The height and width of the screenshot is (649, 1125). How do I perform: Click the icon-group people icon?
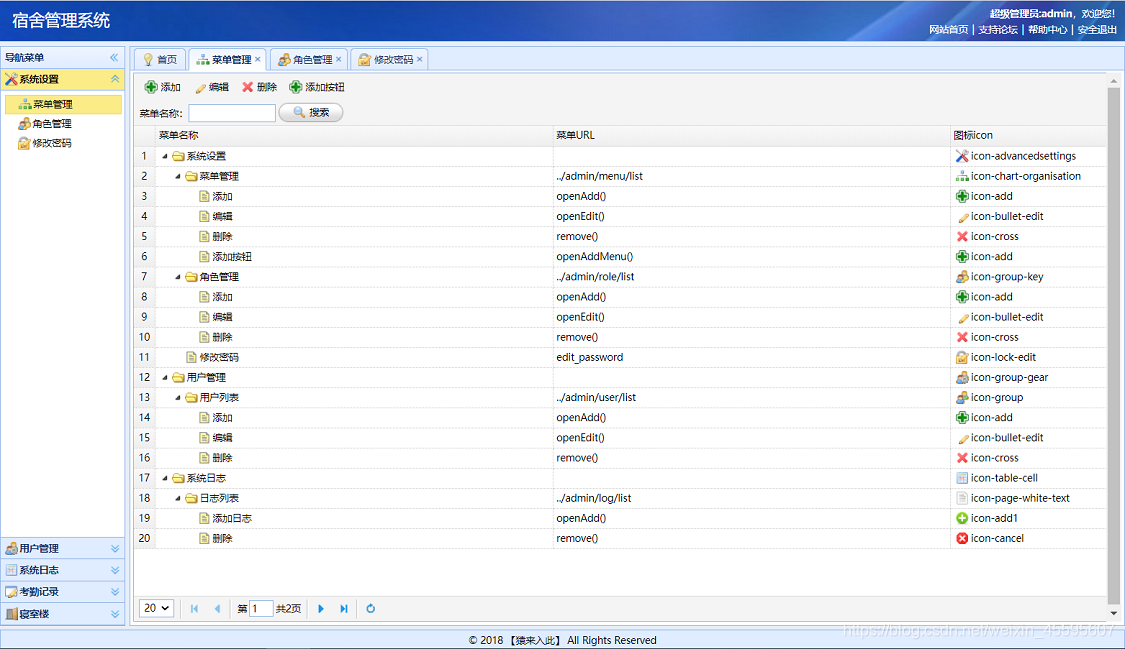962,397
